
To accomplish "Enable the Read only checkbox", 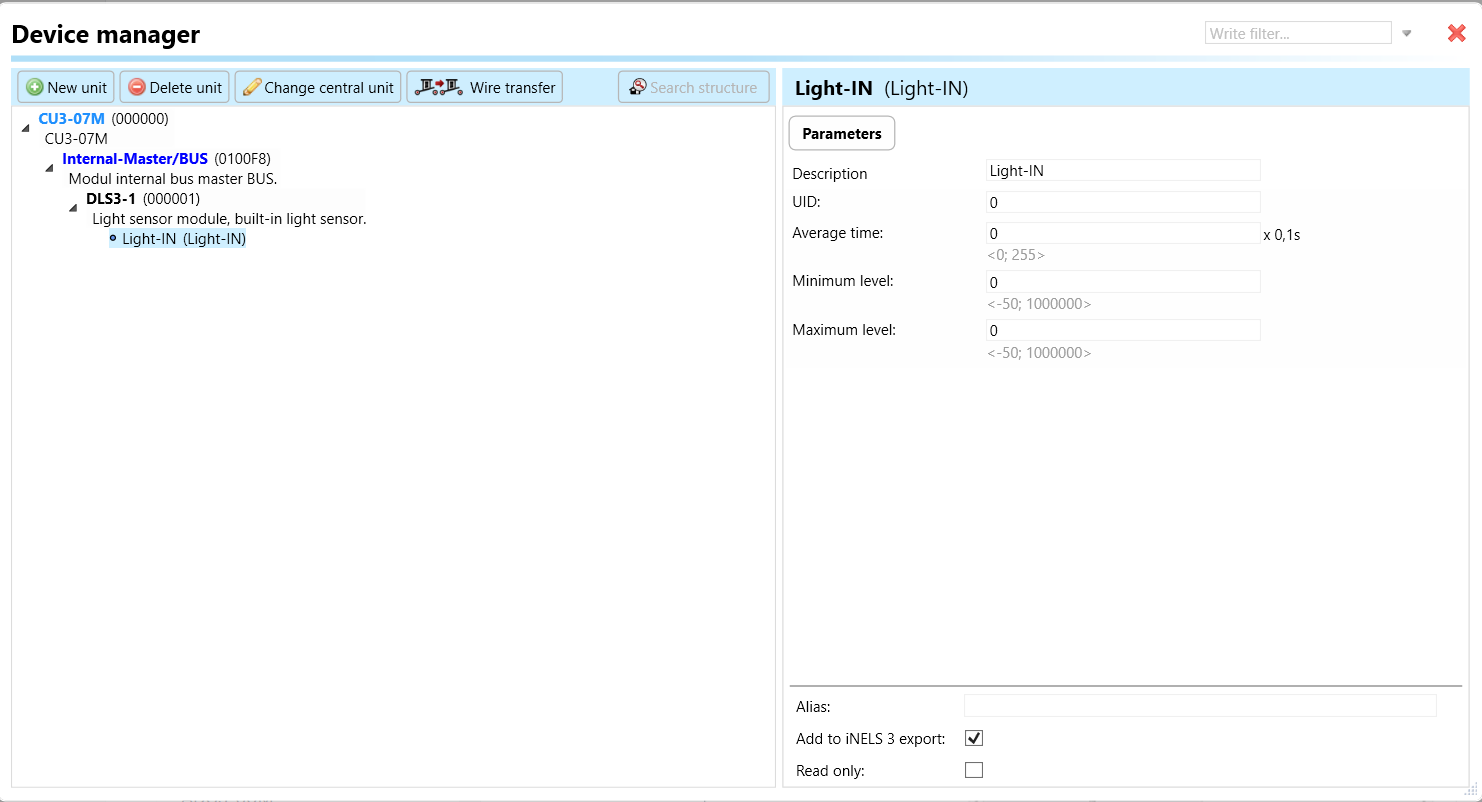I will coord(973,770).
